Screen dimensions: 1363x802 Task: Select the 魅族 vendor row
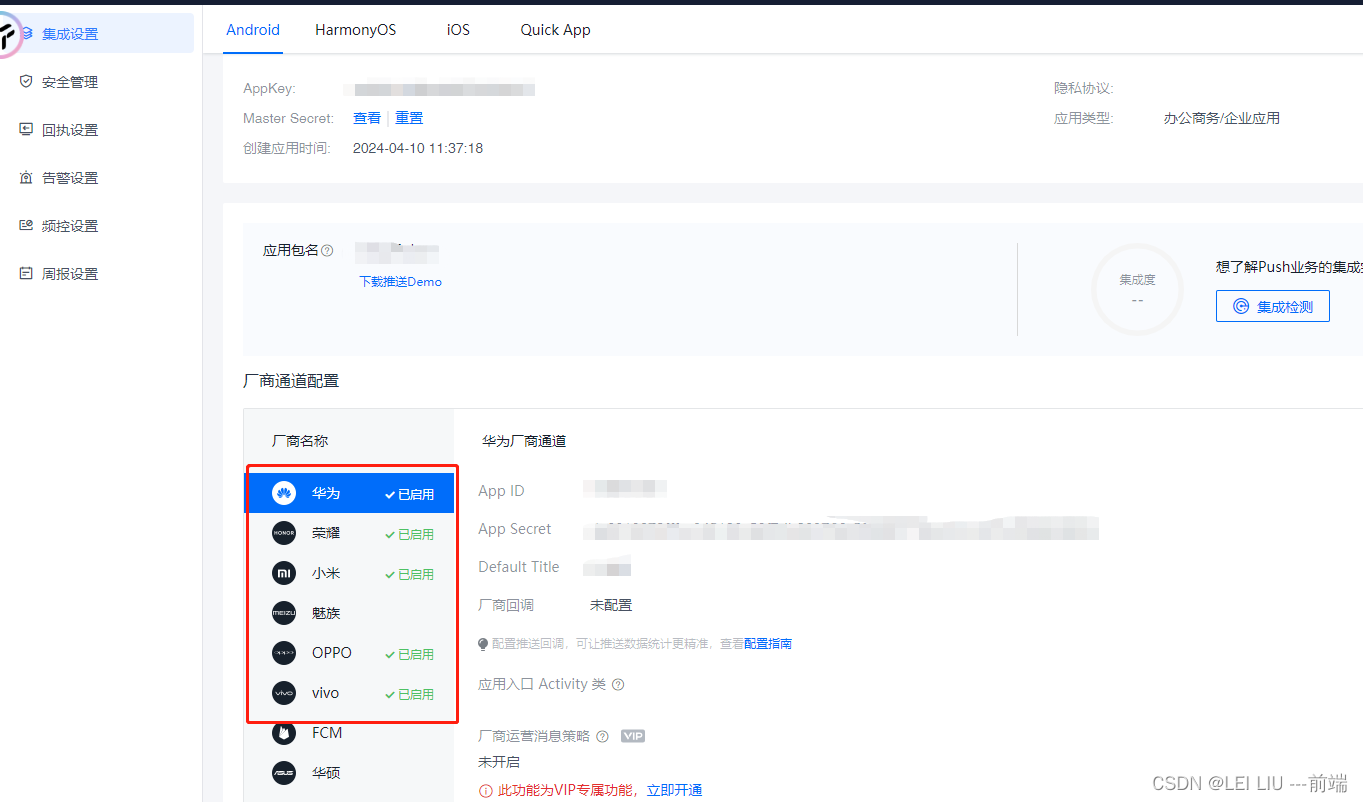[351, 613]
